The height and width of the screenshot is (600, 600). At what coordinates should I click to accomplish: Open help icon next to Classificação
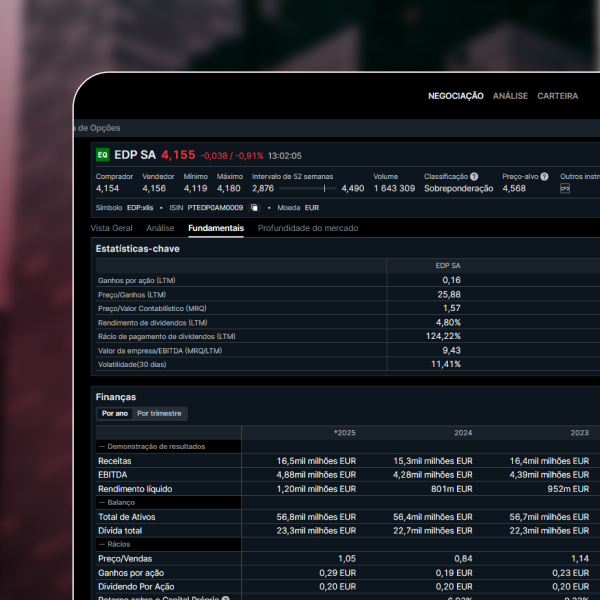pyautogui.click(x=474, y=176)
